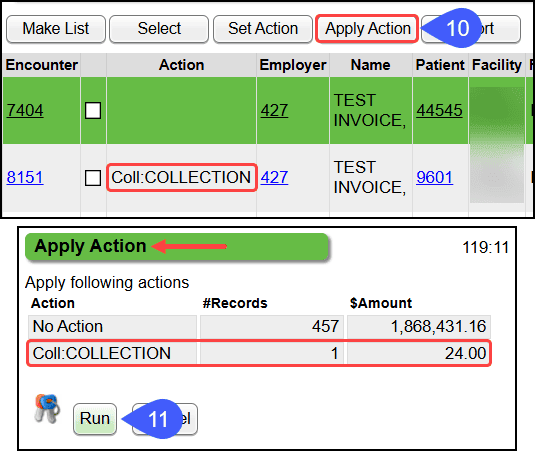Image resolution: width=535 pixels, height=451 pixels.
Task: Sort by the Encounter column header
Action: 42,65
